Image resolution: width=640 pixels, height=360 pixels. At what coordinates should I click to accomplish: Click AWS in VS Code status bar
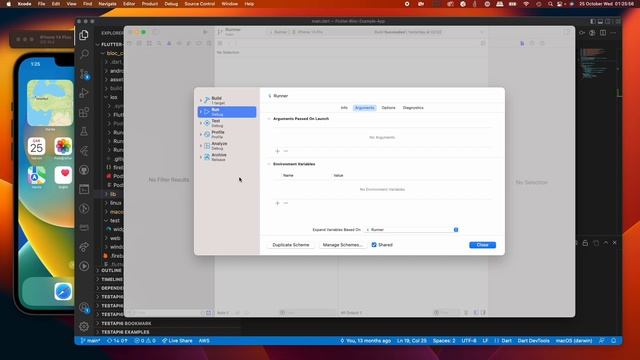click(204, 340)
